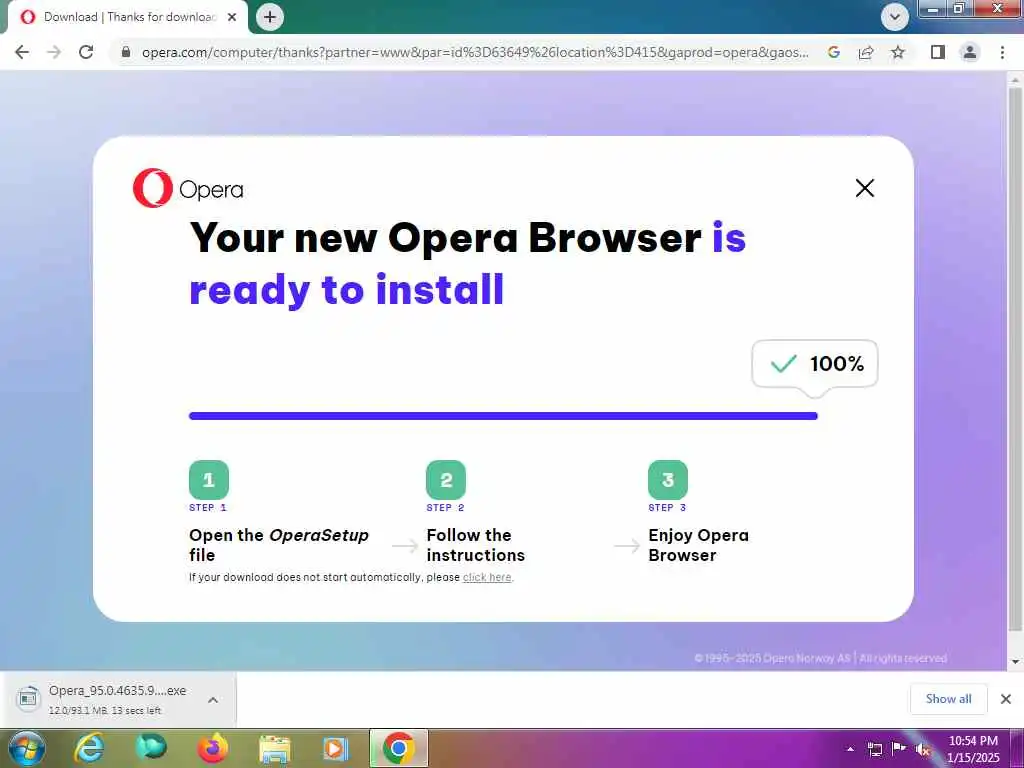Screen dimensions: 1024x768
Task: Click the Opera logo on the card
Action: pos(188,189)
